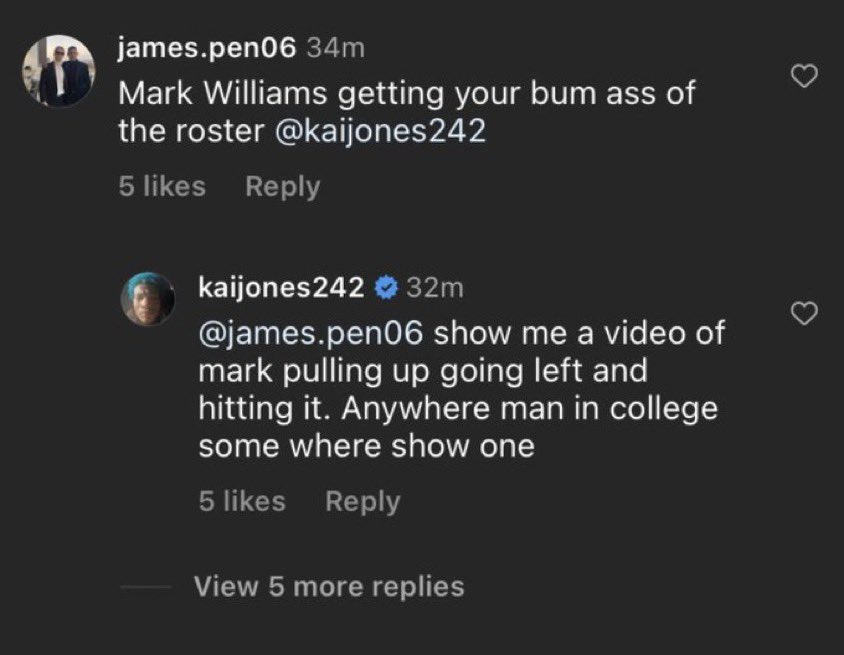Reply to james.pen06's comment
The height and width of the screenshot is (655, 844).
(x=281, y=186)
